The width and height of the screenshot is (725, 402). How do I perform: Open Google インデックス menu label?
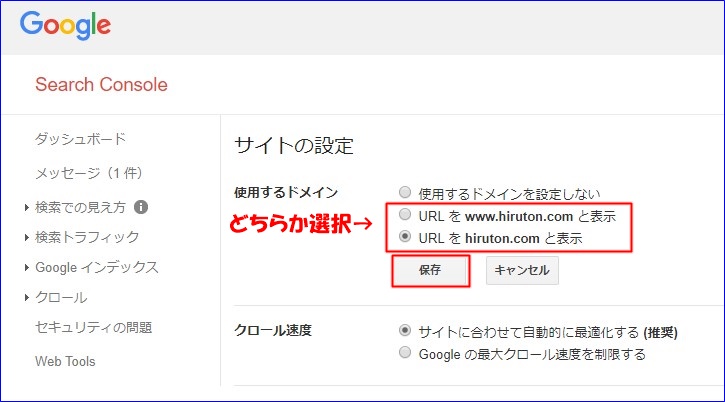tap(97, 267)
